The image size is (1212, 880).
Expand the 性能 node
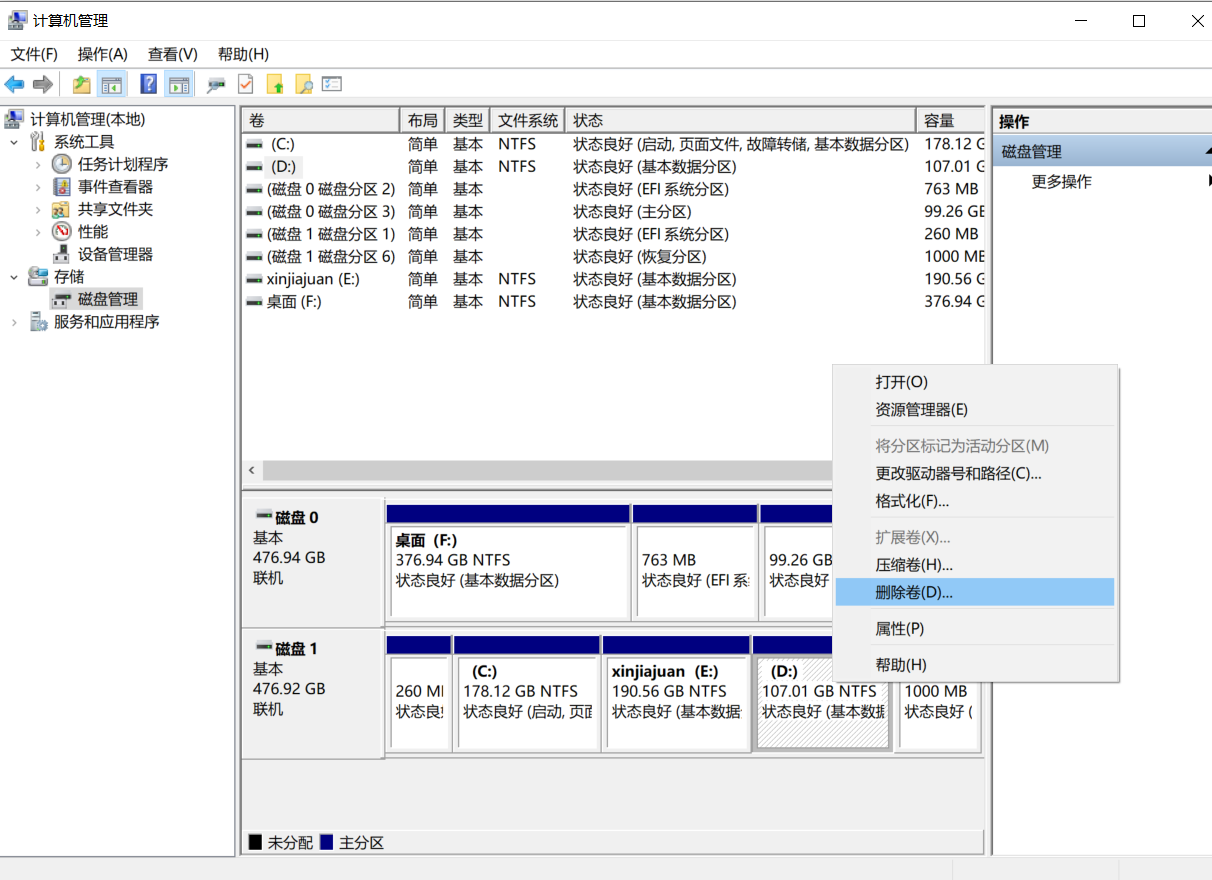tap(38, 232)
